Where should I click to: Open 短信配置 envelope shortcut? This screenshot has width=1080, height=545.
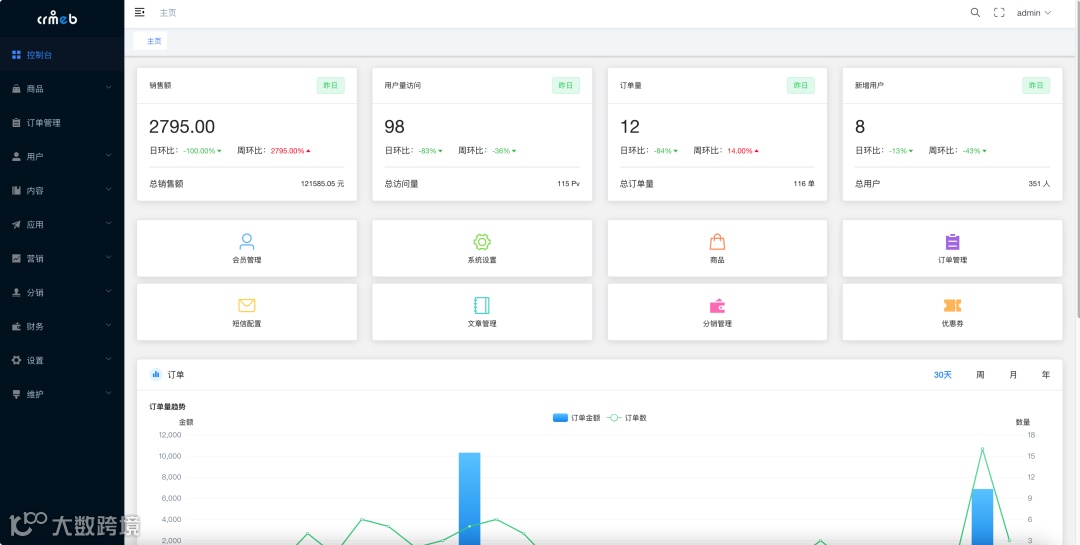247,312
